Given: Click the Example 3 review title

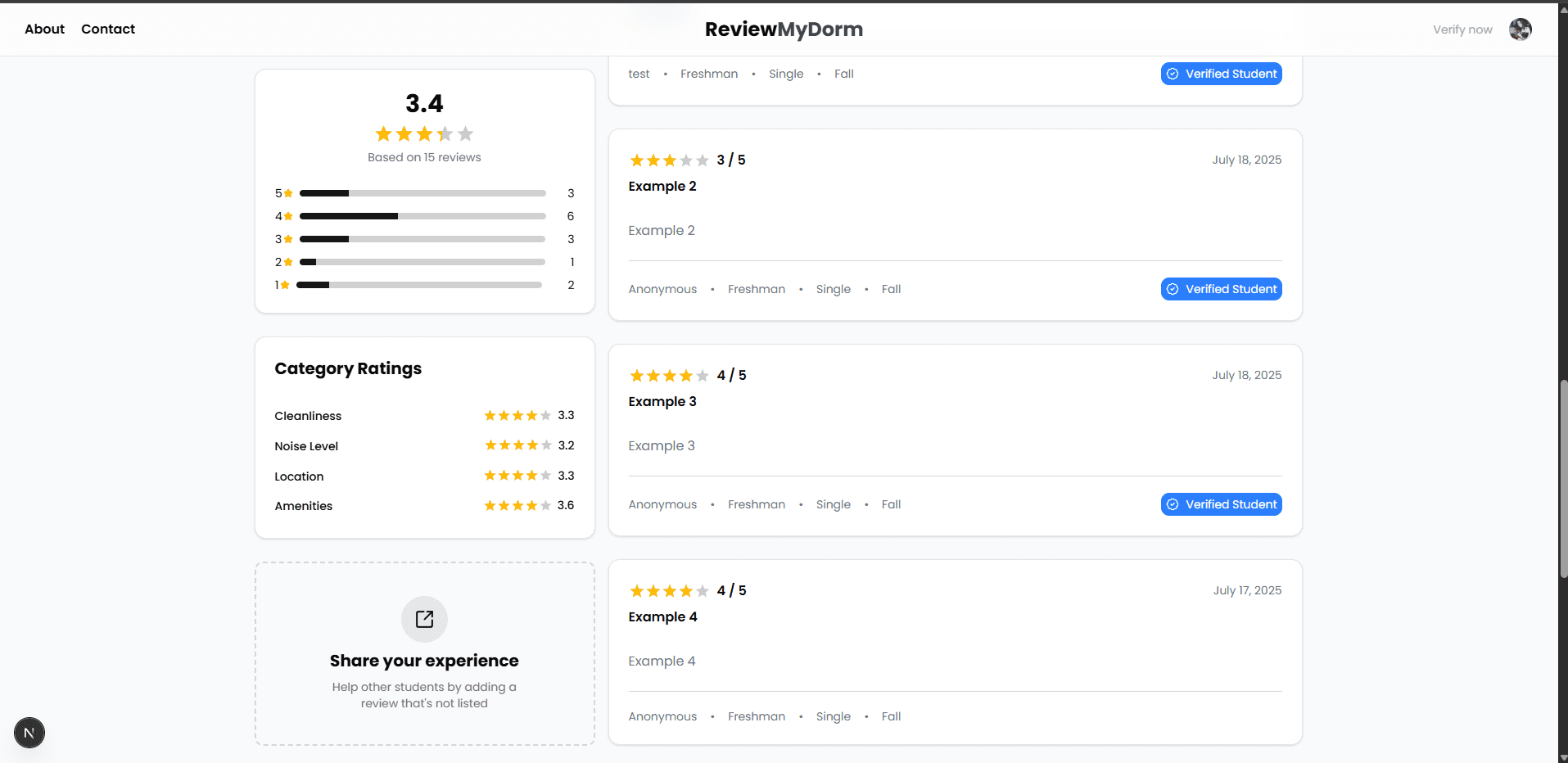Looking at the screenshot, I should 662,401.
